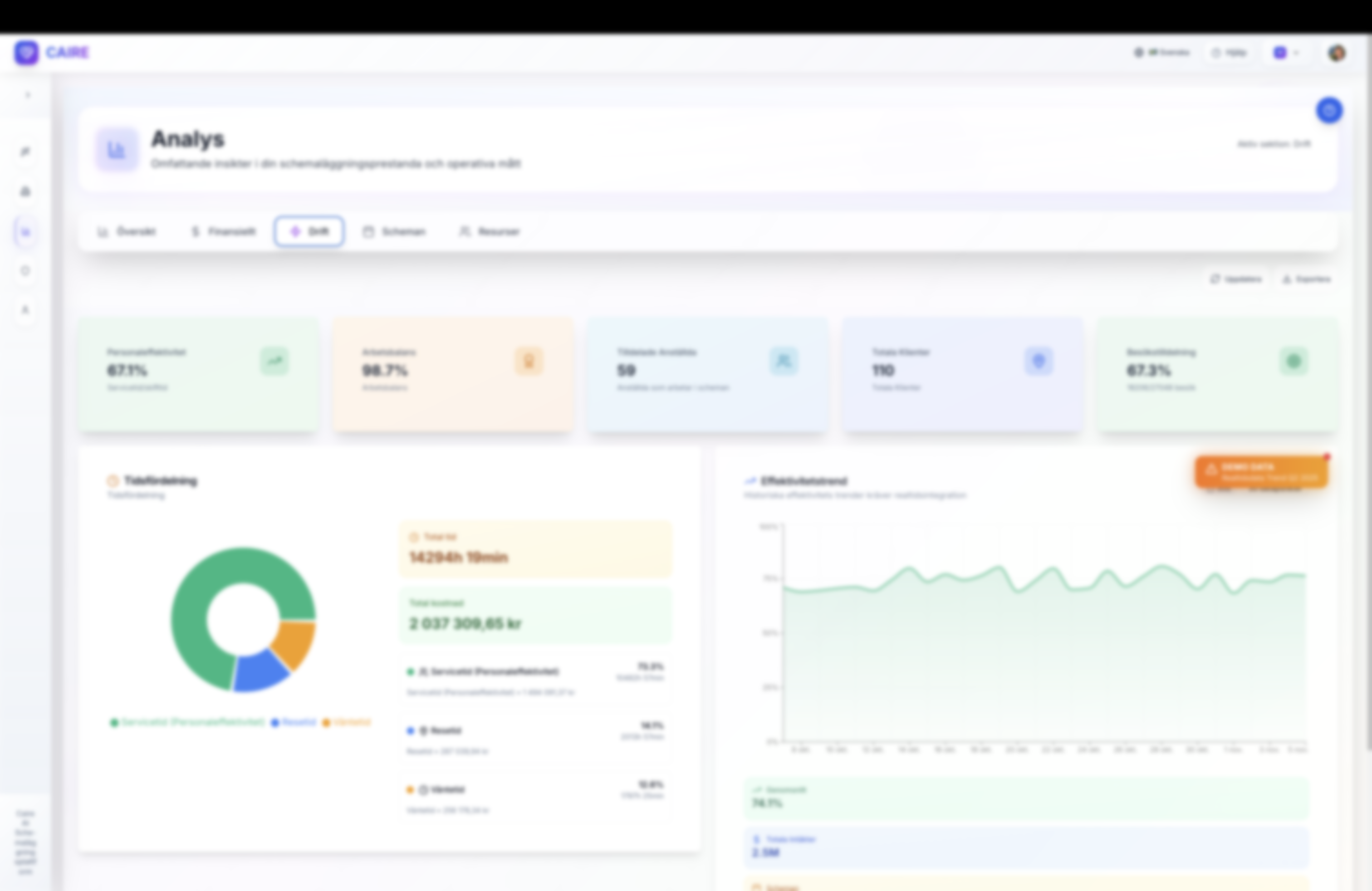This screenshot has height=891, width=1372.
Task: Click the orange DEMO DATA banner
Action: (1261, 472)
